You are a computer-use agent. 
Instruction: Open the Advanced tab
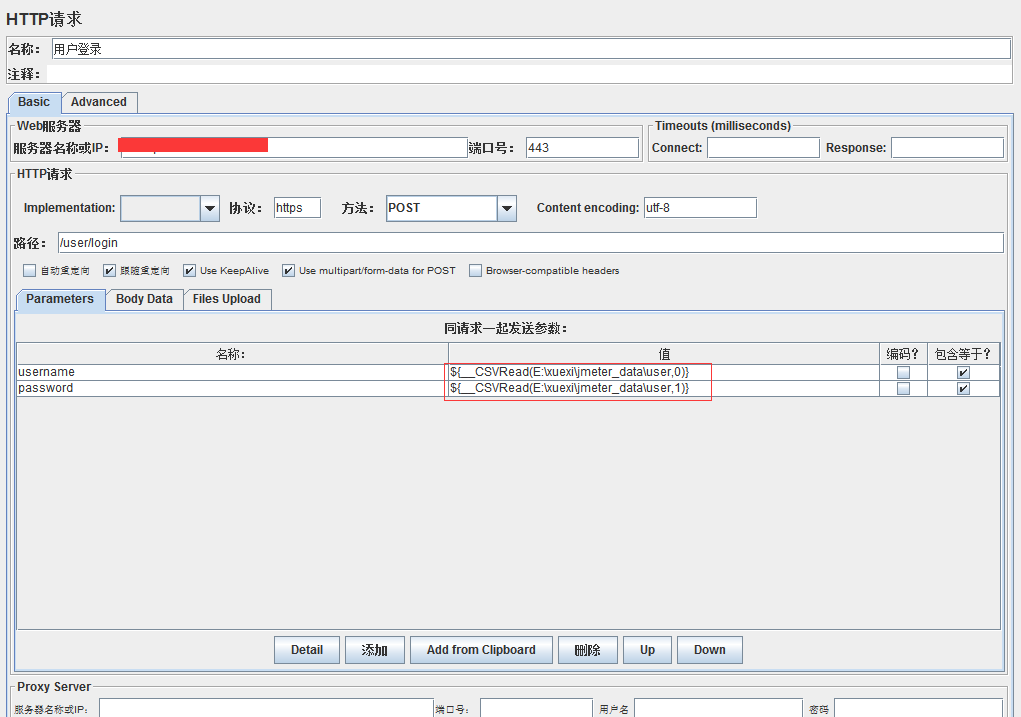pyautogui.click(x=99, y=102)
